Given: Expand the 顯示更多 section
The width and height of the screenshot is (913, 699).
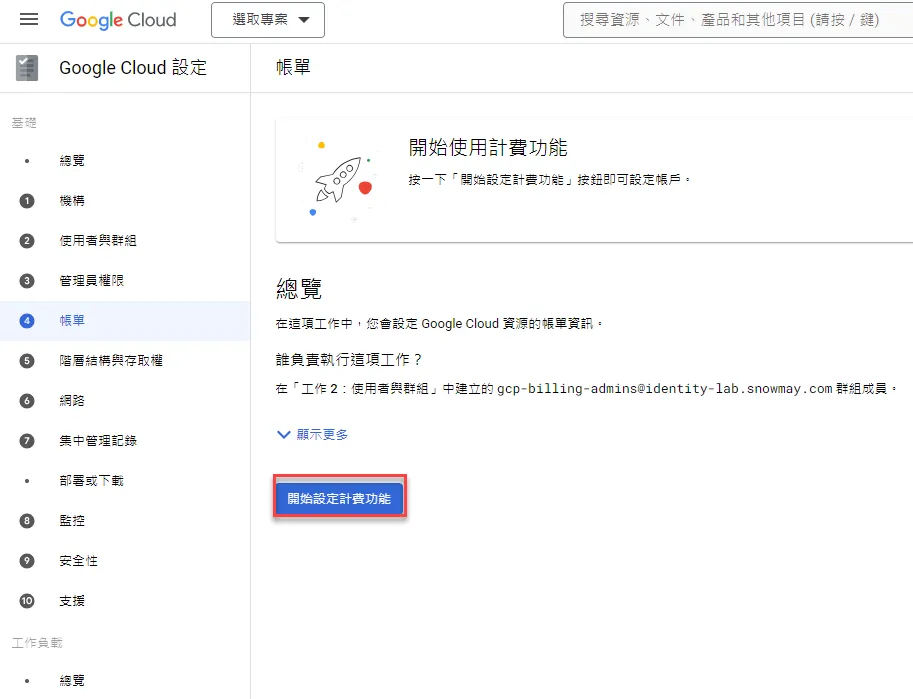Looking at the screenshot, I should (313, 435).
